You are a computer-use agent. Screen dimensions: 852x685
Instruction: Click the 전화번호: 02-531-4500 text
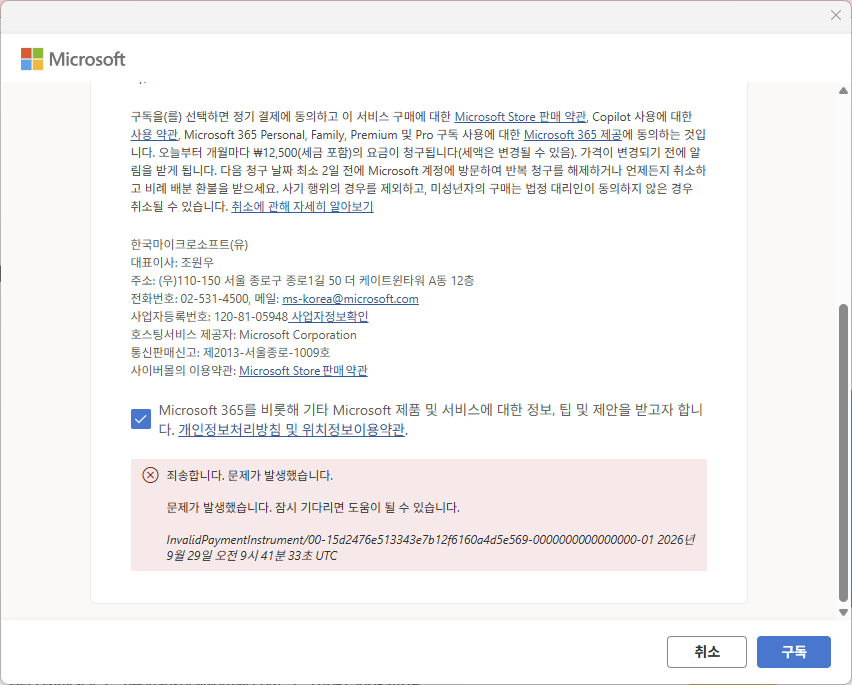point(190,299)
